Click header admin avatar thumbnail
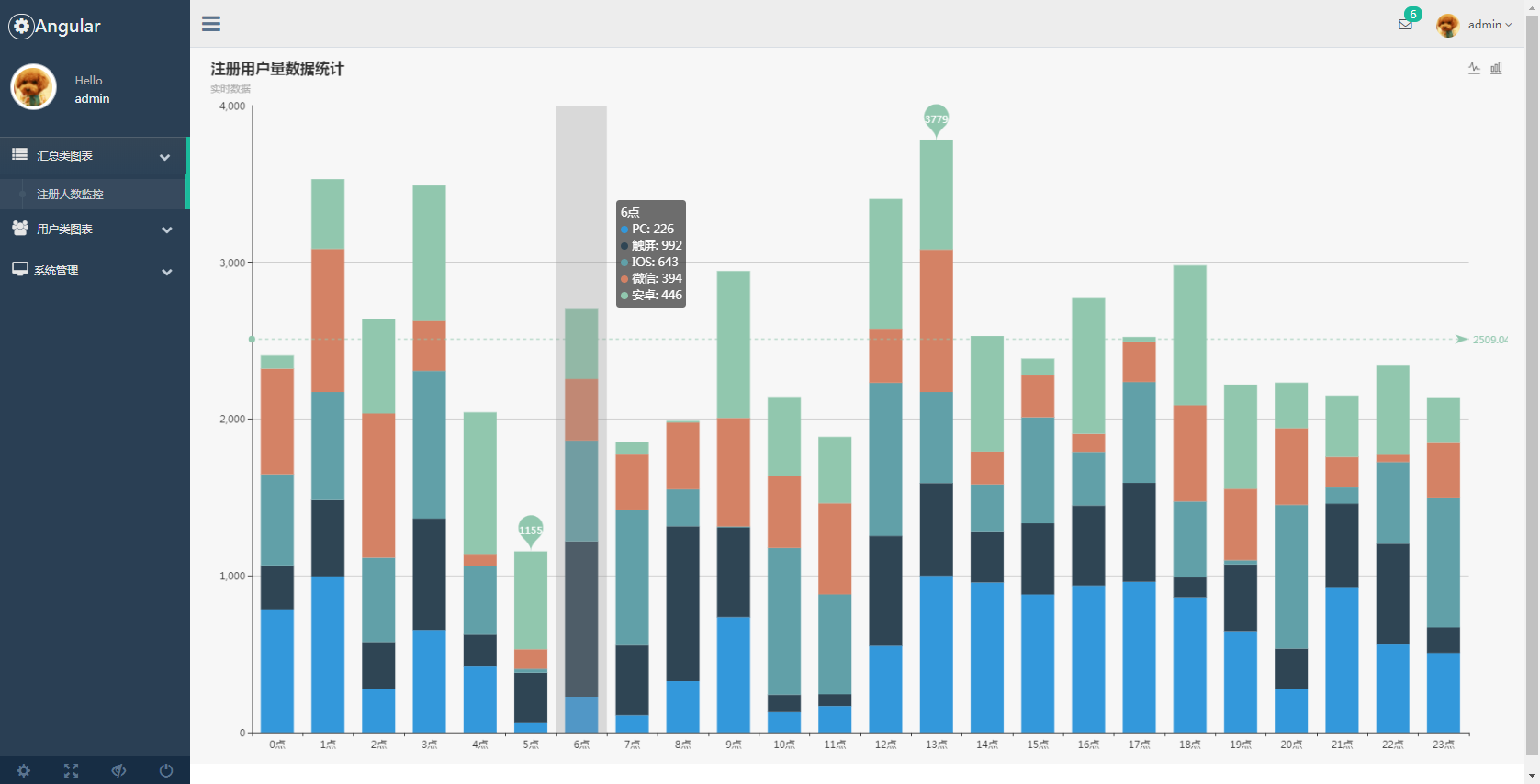The image size is (1540, 784). [x=1448, y=26]
